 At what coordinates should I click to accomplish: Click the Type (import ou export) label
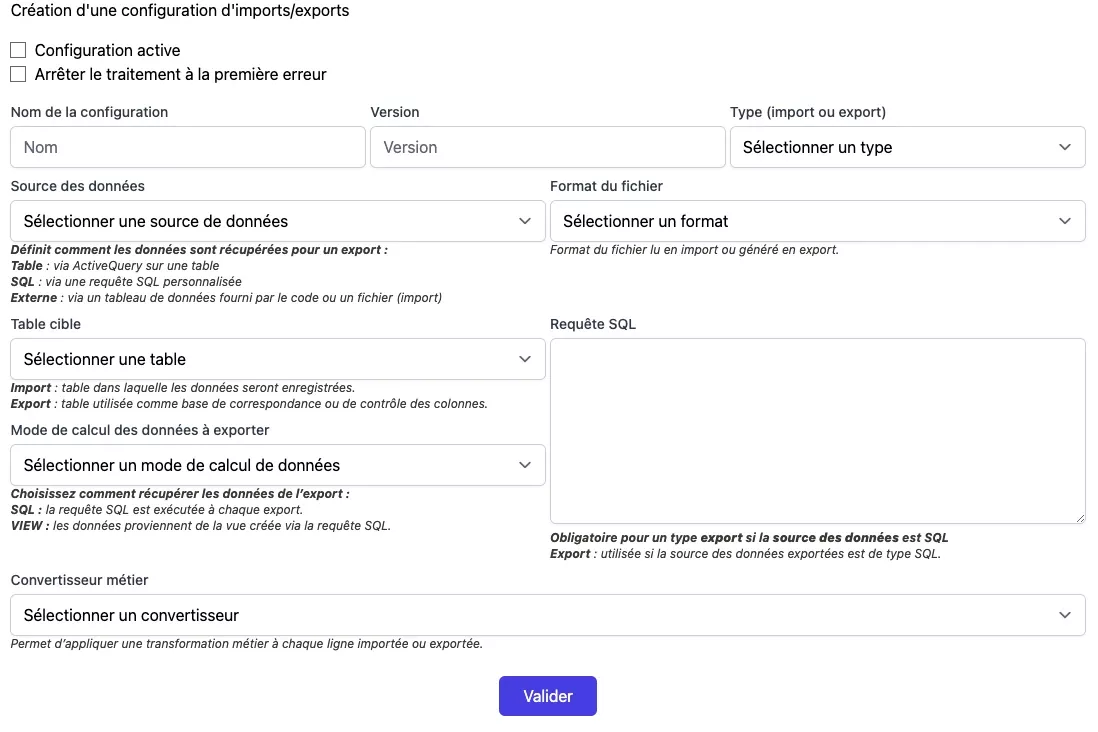tap(808, 112)
